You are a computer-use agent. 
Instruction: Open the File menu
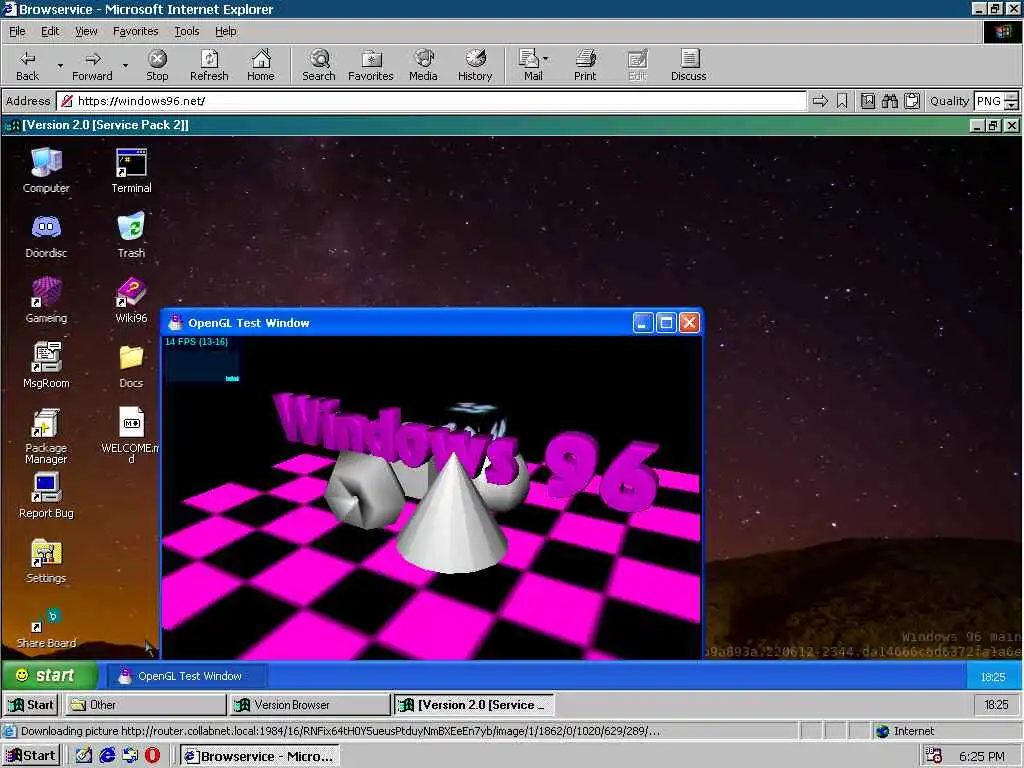click(x=17, y=31)
